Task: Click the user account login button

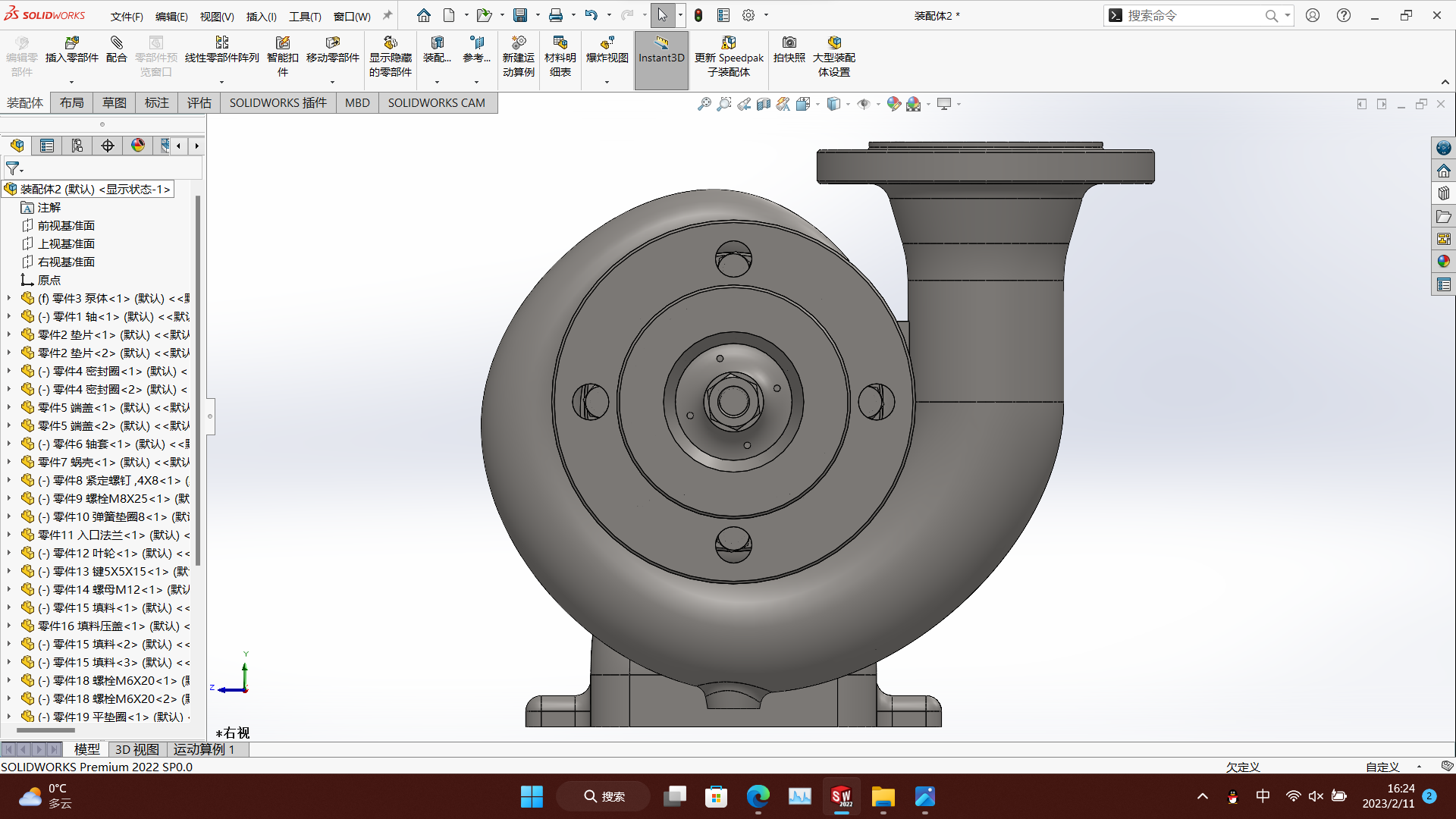Action: click(1313, 15)
